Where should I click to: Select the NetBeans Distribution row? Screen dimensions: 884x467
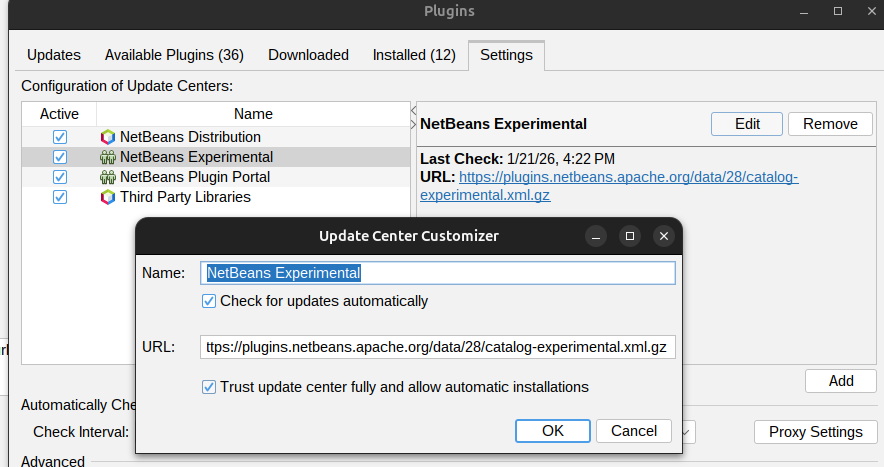coord(216,137)
